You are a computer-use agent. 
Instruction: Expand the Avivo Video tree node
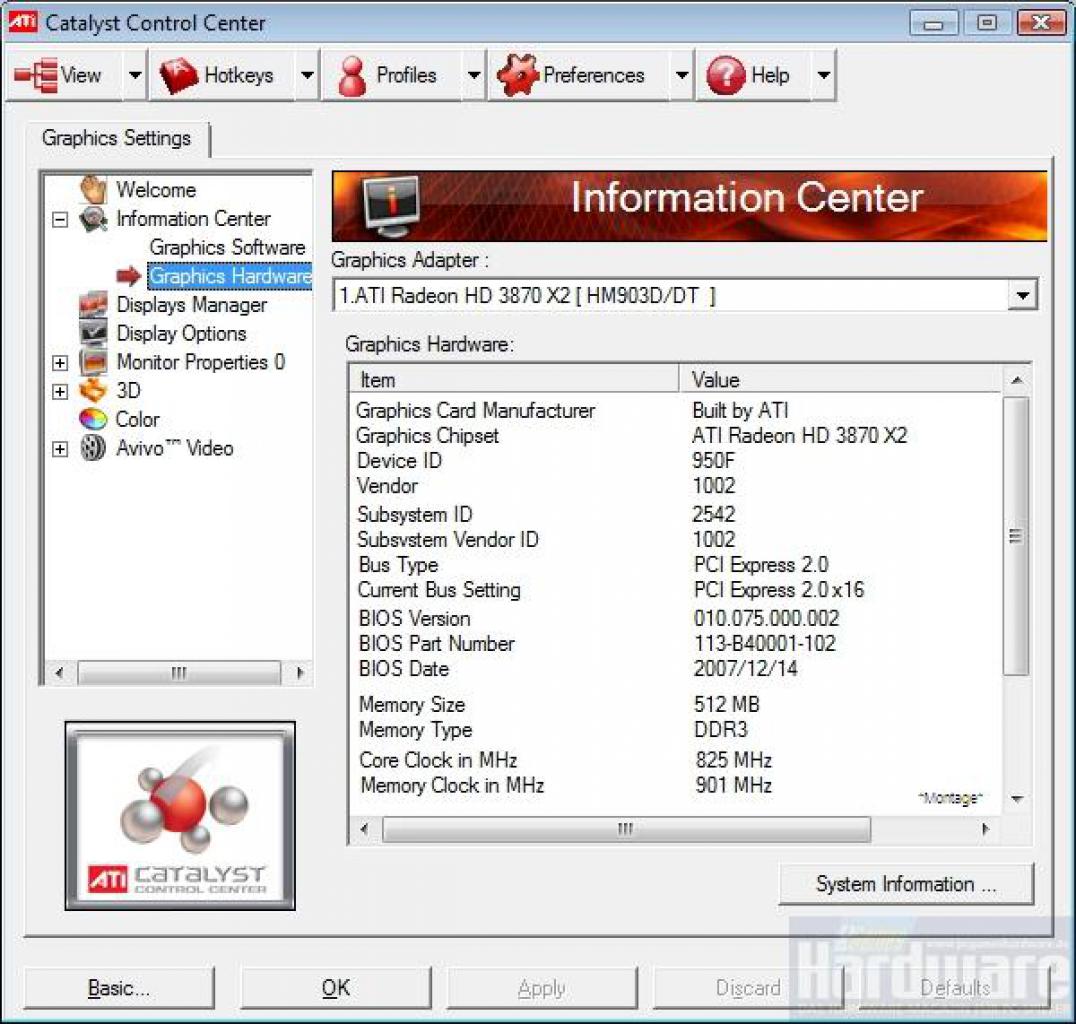(x=60, y=449)
